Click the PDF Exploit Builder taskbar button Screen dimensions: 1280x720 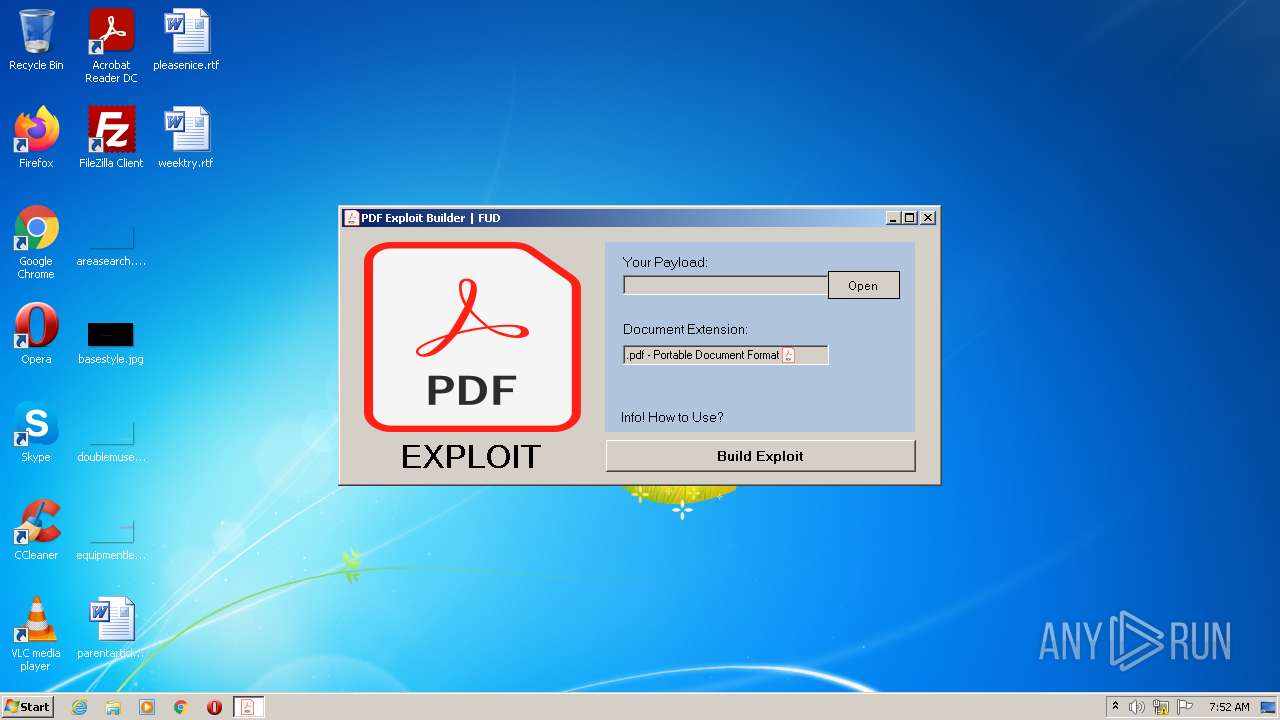coord(248,707)
